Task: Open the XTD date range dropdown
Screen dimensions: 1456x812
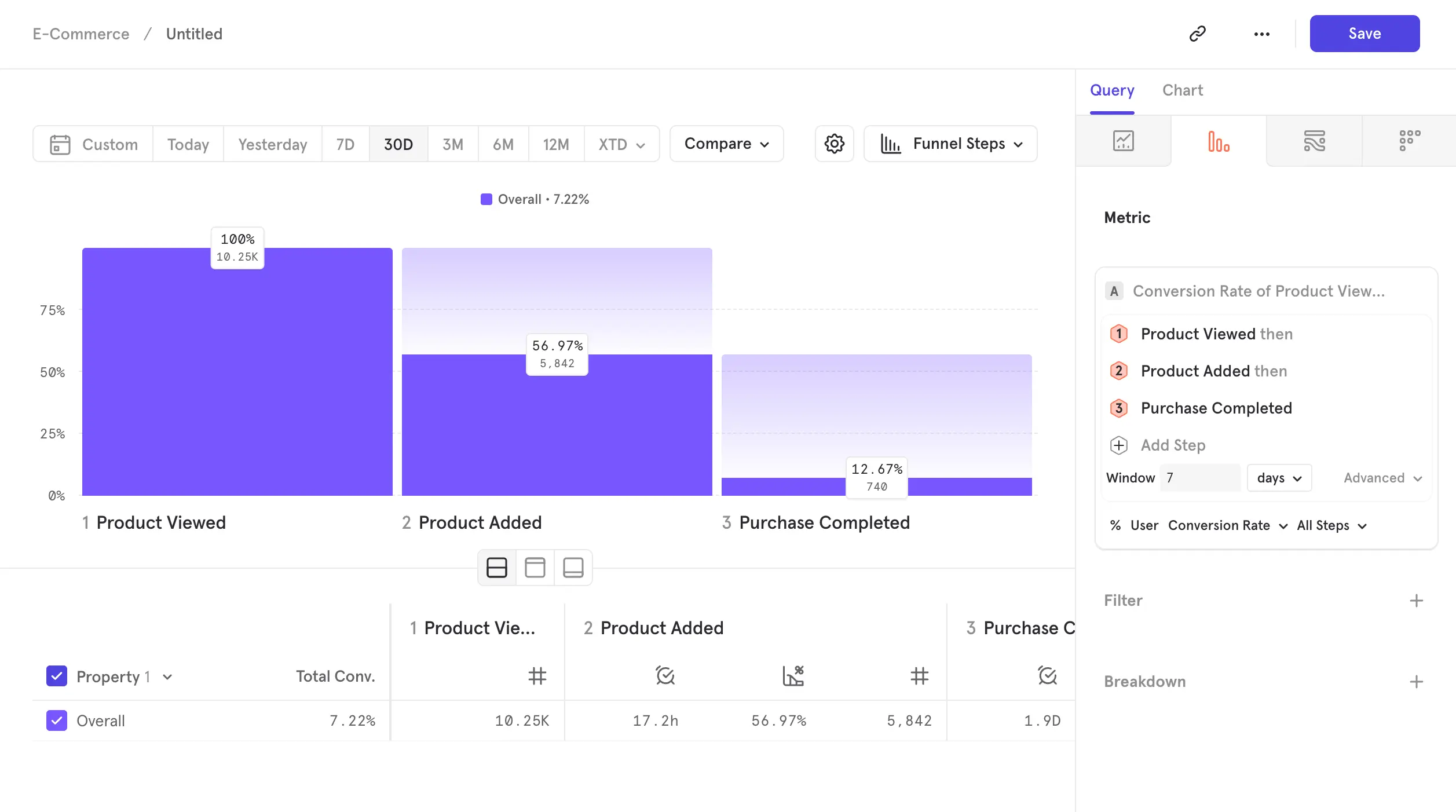Action: pos(621,144)
